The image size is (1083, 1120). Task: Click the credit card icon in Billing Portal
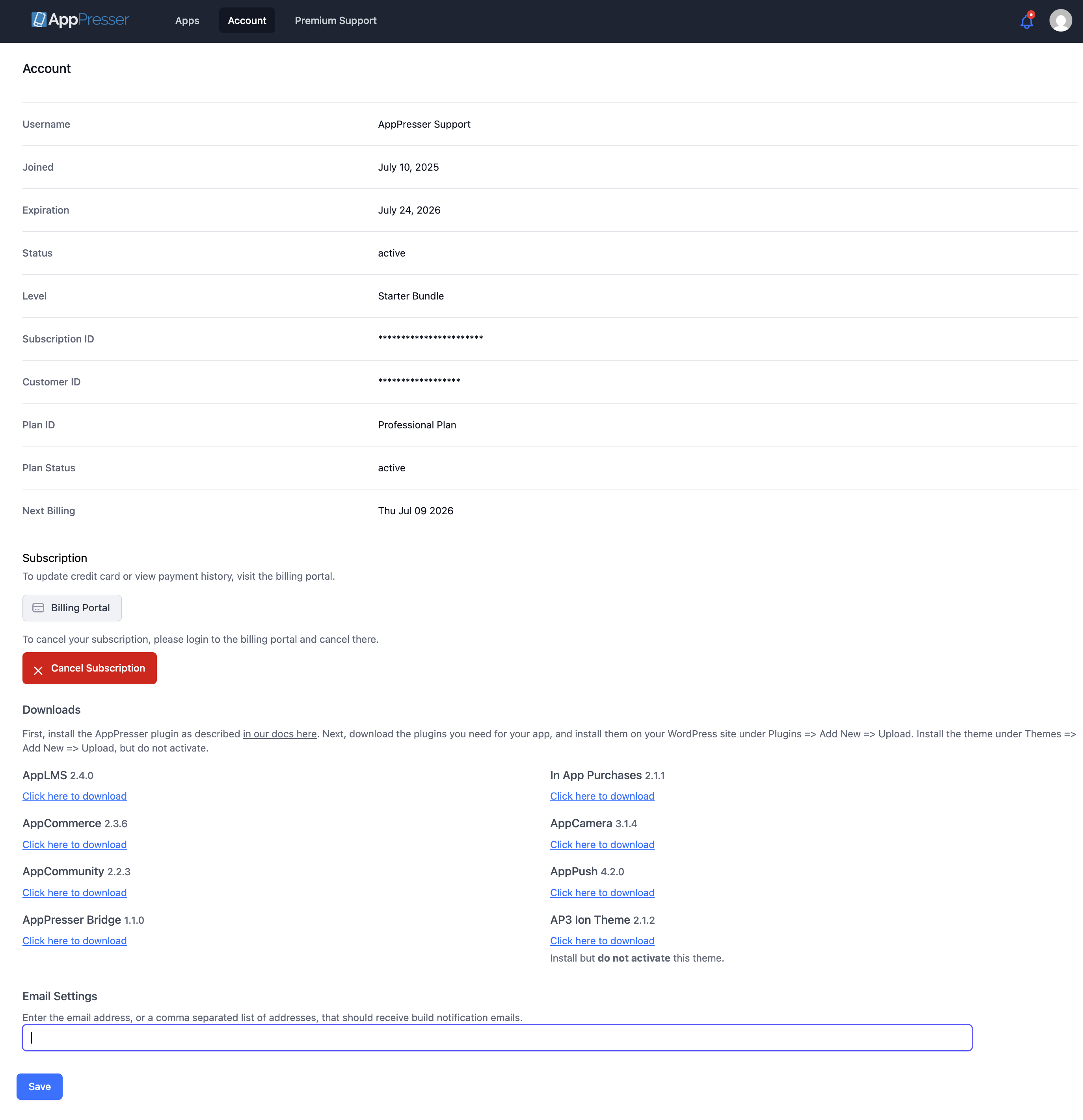[x=38, y=608]
